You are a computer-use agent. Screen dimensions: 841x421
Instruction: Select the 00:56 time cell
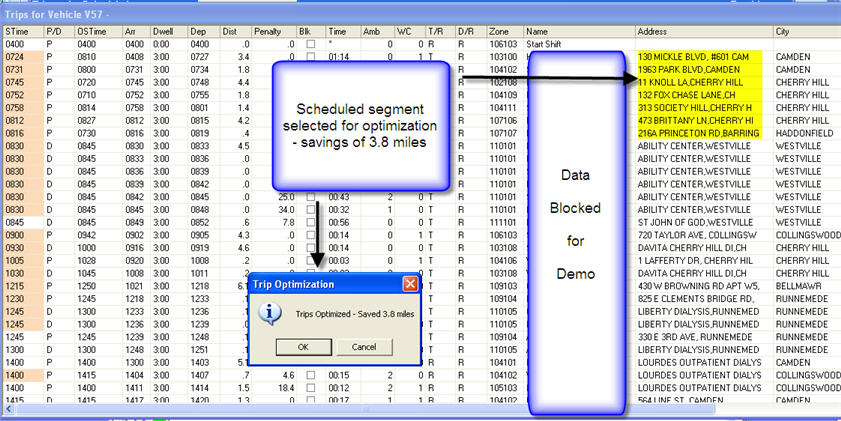[343, 223]
